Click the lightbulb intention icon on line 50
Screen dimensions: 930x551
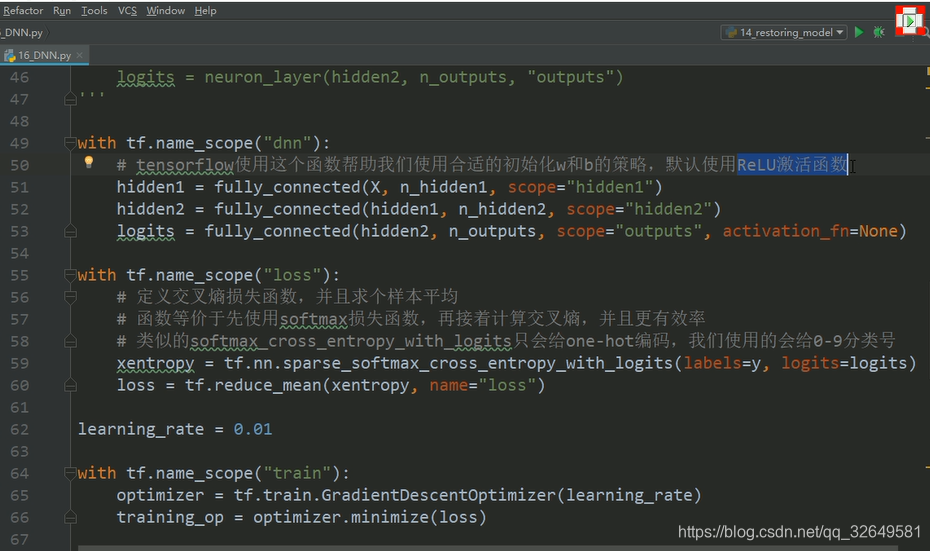[x=88, y=162]
